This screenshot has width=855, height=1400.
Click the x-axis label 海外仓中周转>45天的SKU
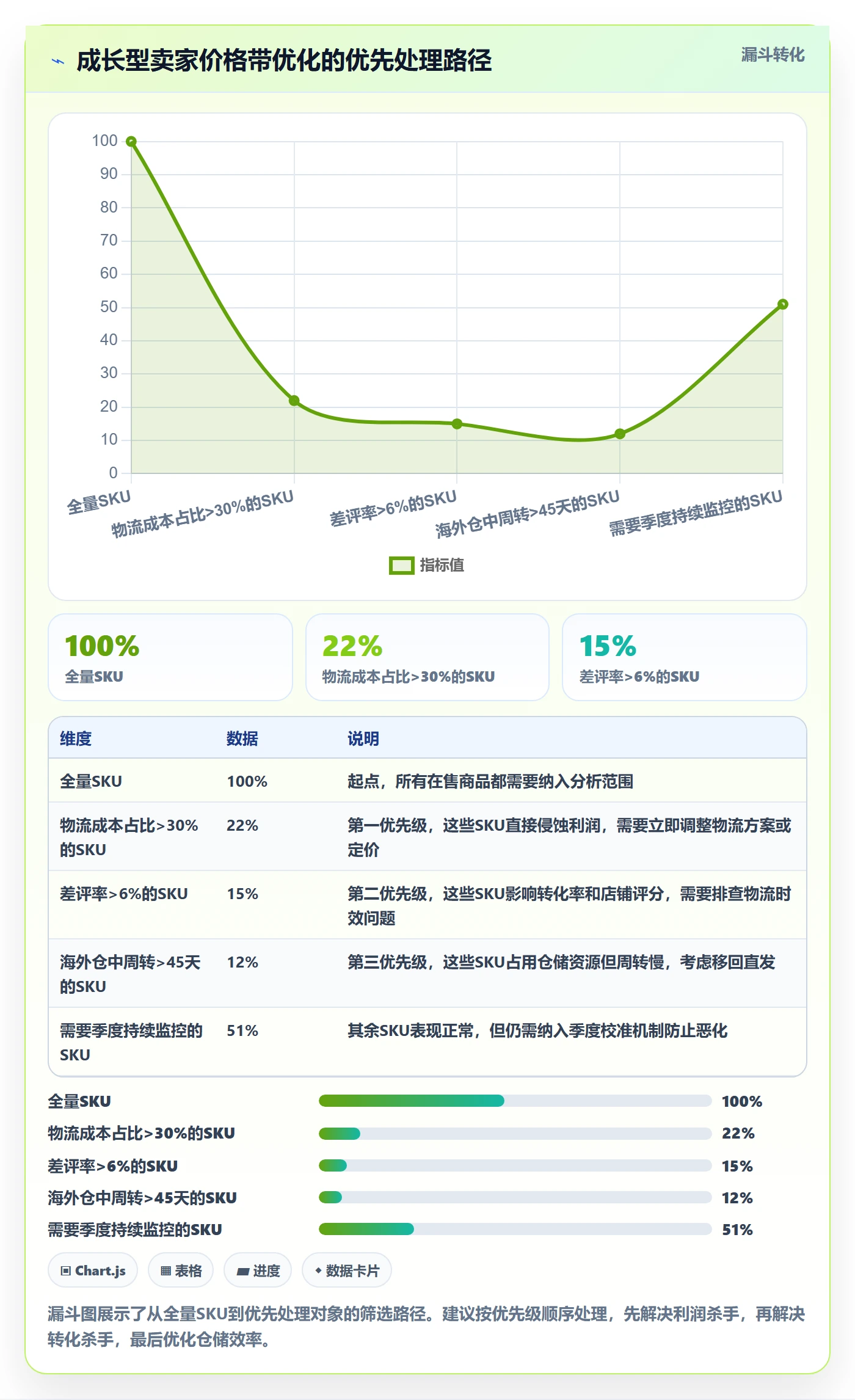[x=528, y=514]
